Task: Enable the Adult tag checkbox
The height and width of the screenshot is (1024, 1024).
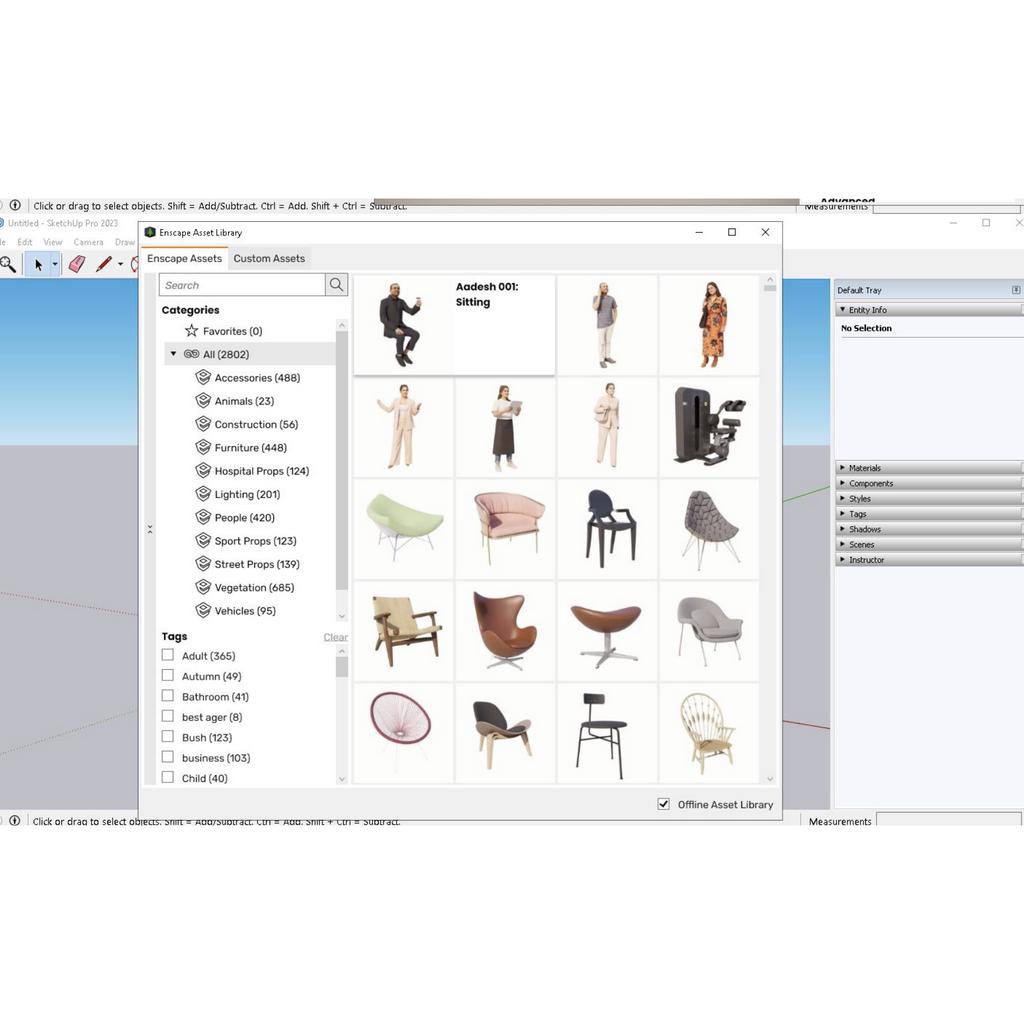Action: click(168, 656)
